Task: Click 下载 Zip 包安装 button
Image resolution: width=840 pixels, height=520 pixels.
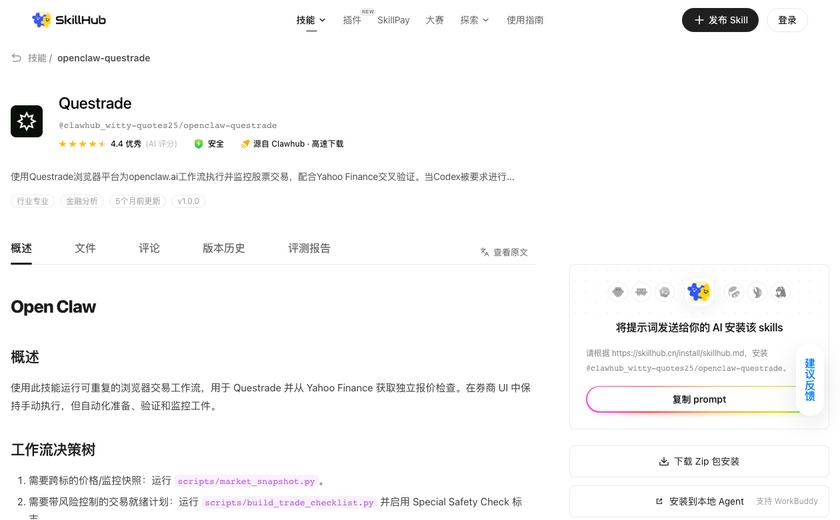Action: point(699,461)
